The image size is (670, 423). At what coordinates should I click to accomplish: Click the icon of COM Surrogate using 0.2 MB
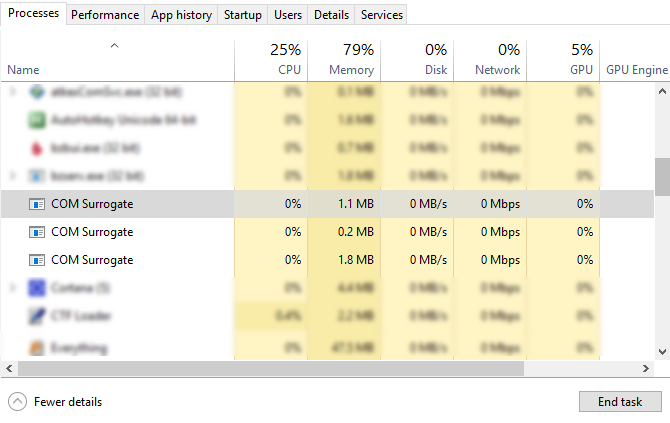pyautogui.click(x=37, y=232)
